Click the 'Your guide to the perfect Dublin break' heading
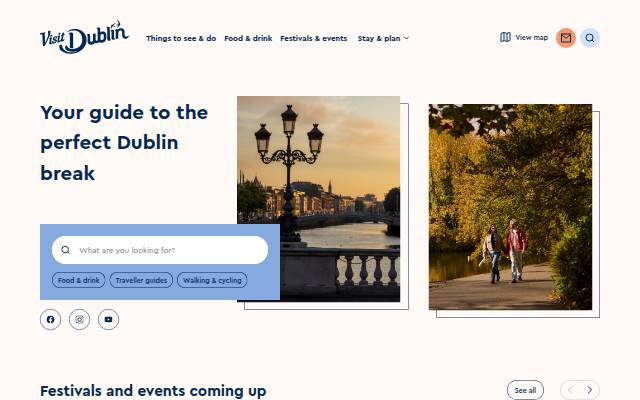This screenshot has width=640, height=400. pyautogui.click(x=124, y=143)
